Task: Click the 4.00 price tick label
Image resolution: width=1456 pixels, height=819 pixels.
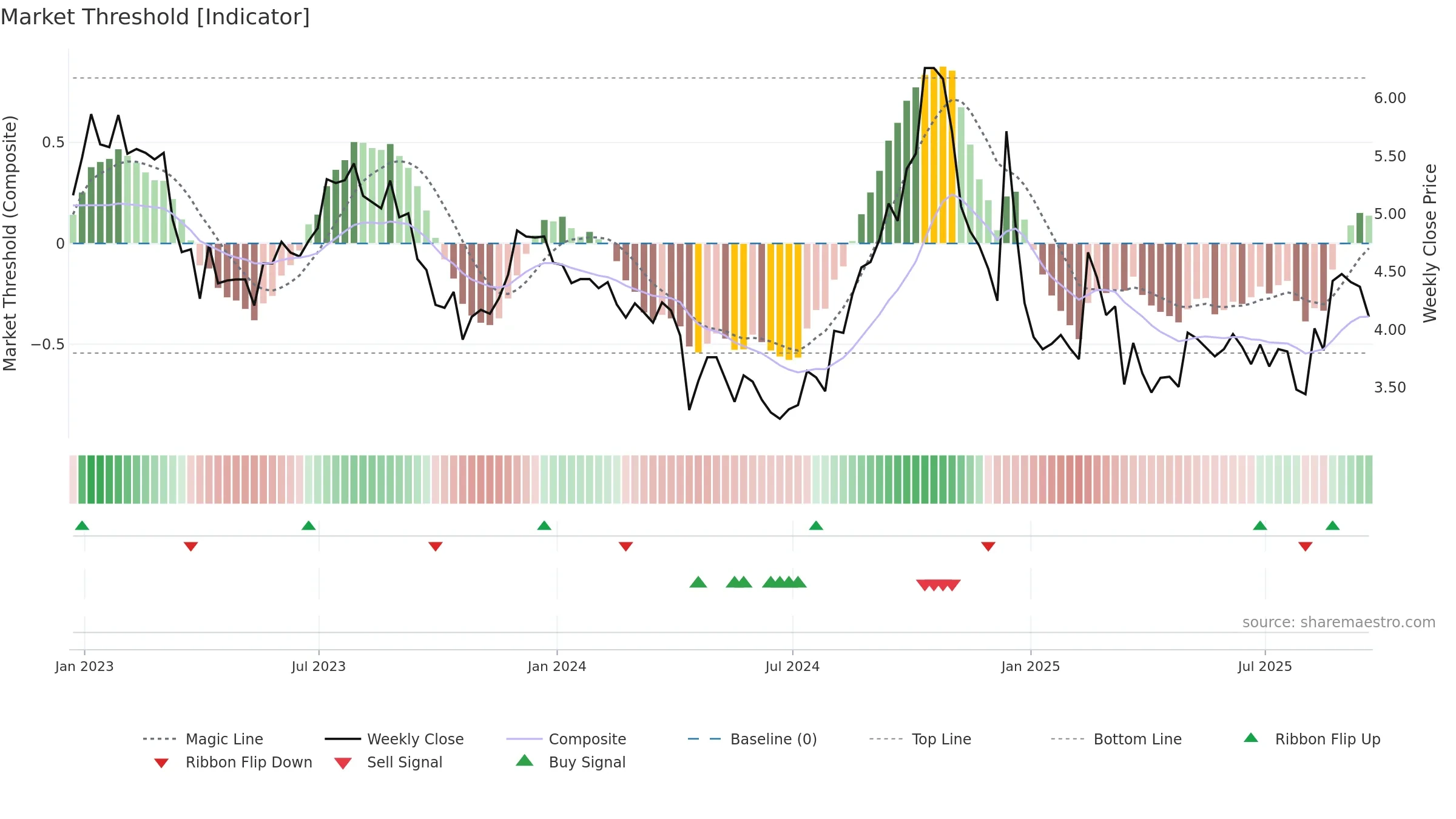Action: [x=1390, y=330]
